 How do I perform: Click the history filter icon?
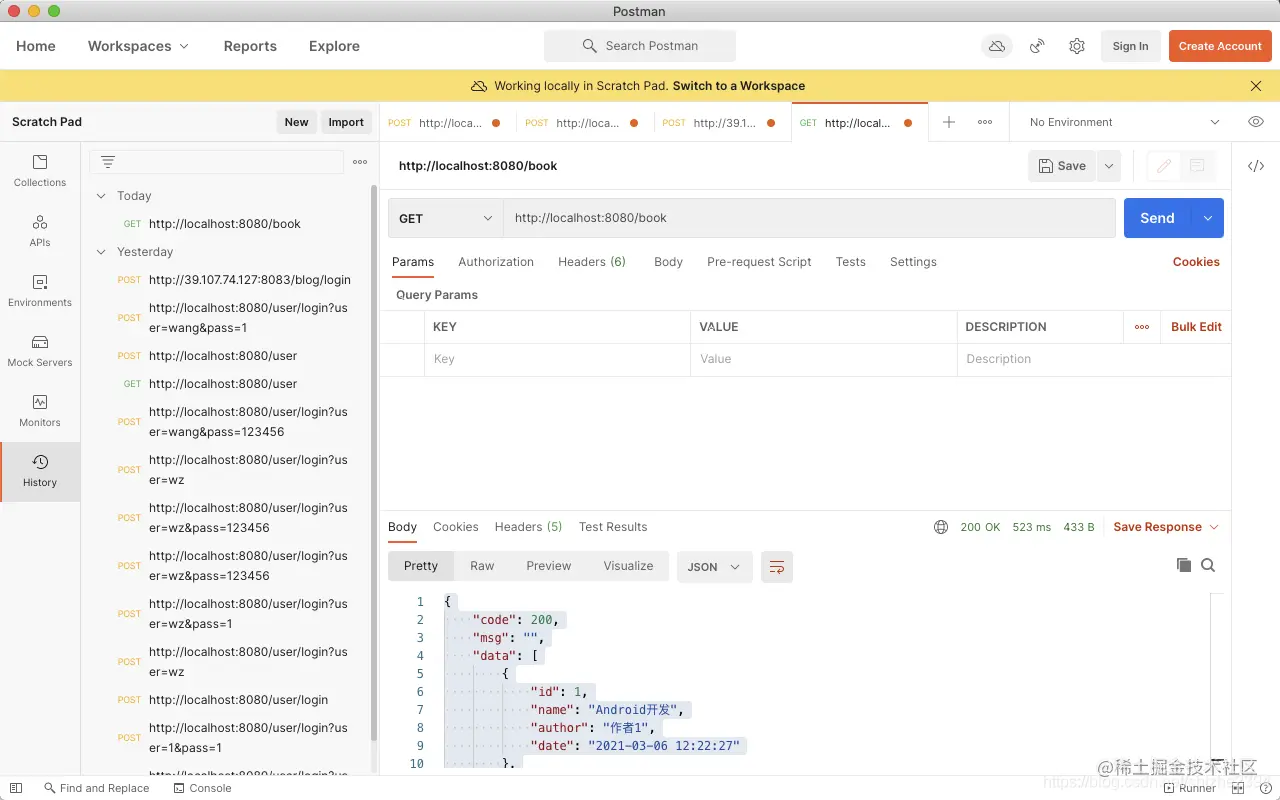pyautogui.click(x=108, y=162)
